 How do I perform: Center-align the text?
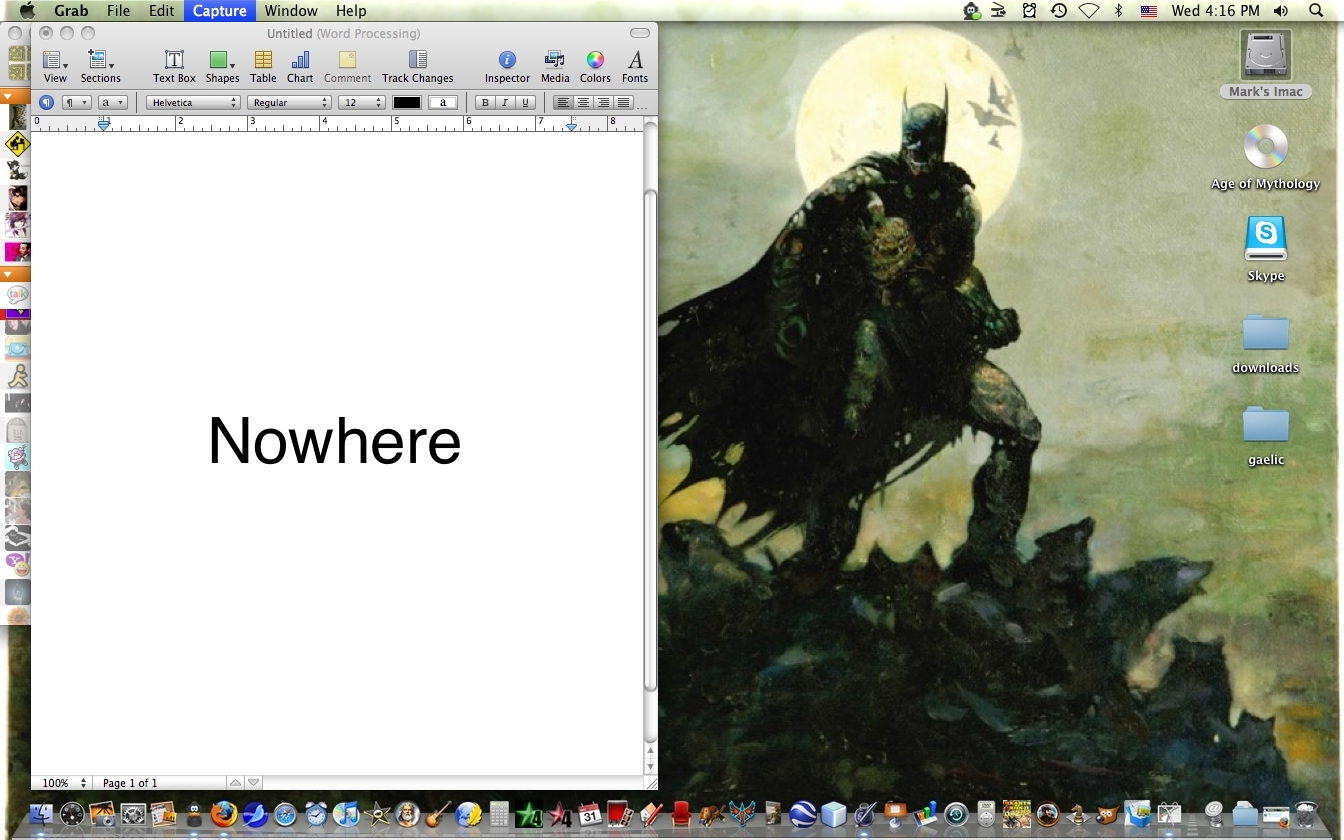click(x=583, y=102)
